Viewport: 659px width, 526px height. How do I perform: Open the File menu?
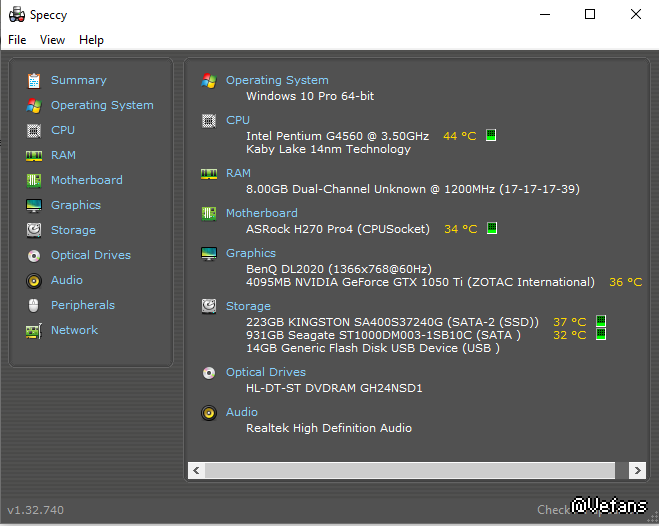pyautogui.click(x=17, y=40)
